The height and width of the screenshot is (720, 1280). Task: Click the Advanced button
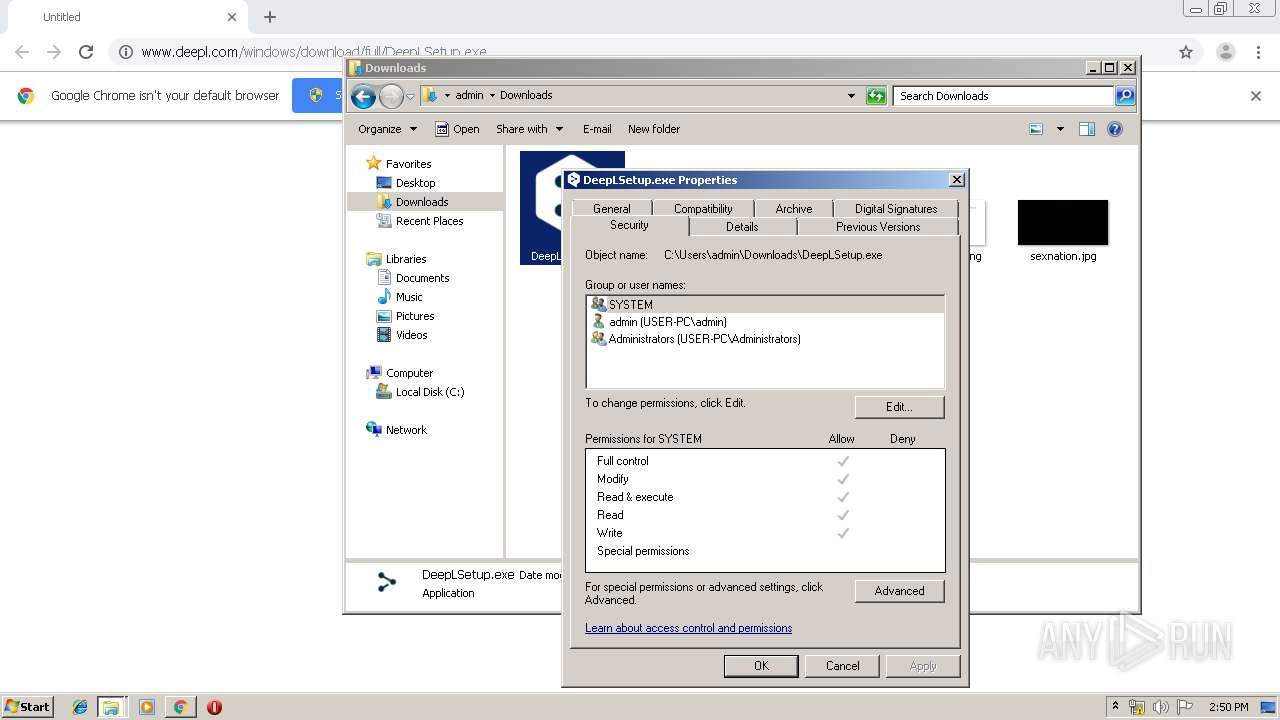(899, 591)
